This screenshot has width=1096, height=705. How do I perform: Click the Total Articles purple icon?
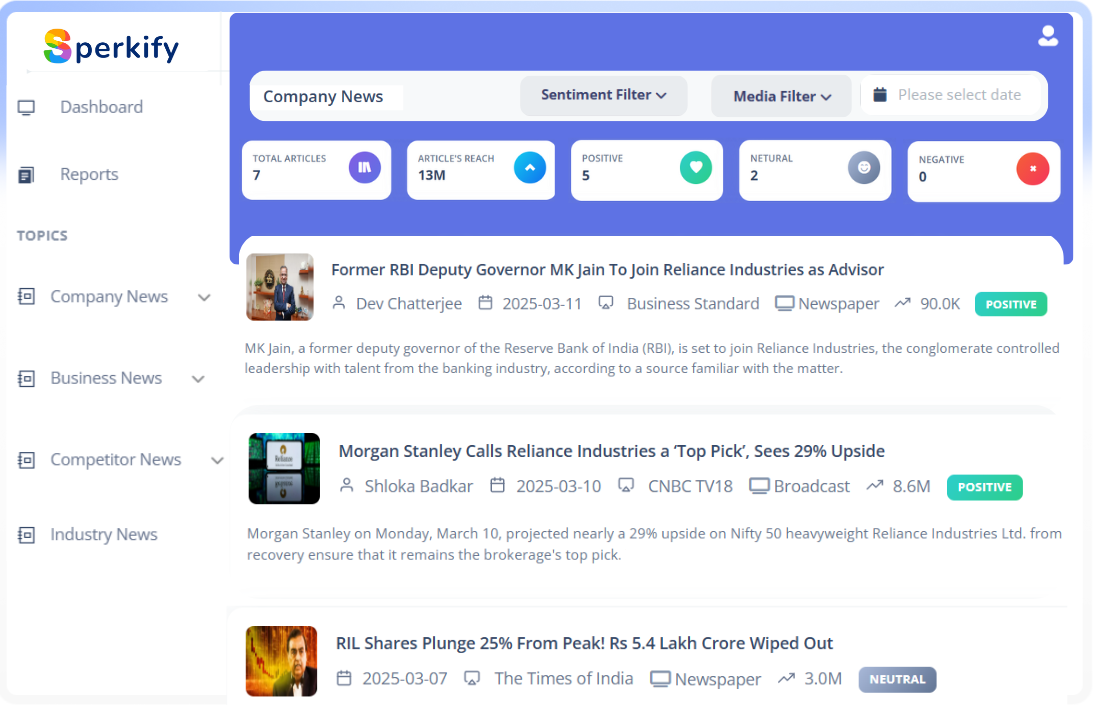point(364,168)
